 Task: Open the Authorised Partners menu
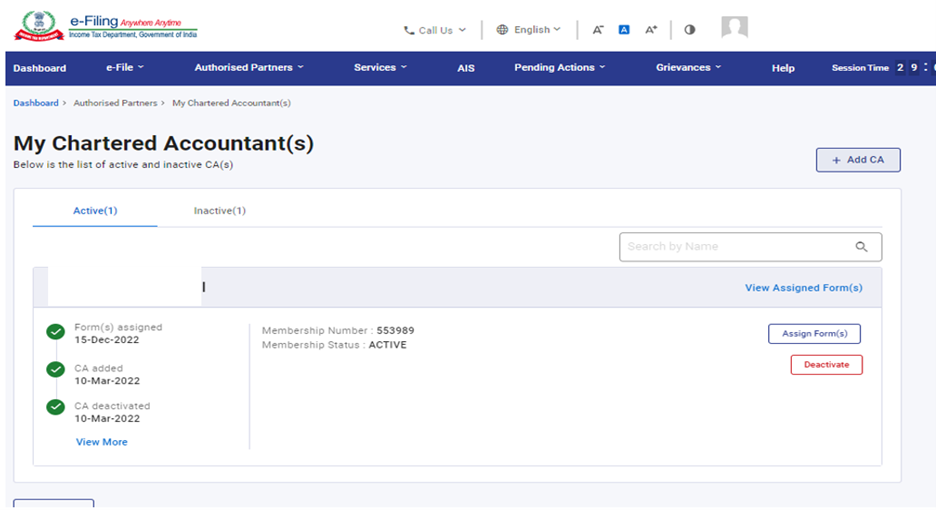(x=249, y=68)
